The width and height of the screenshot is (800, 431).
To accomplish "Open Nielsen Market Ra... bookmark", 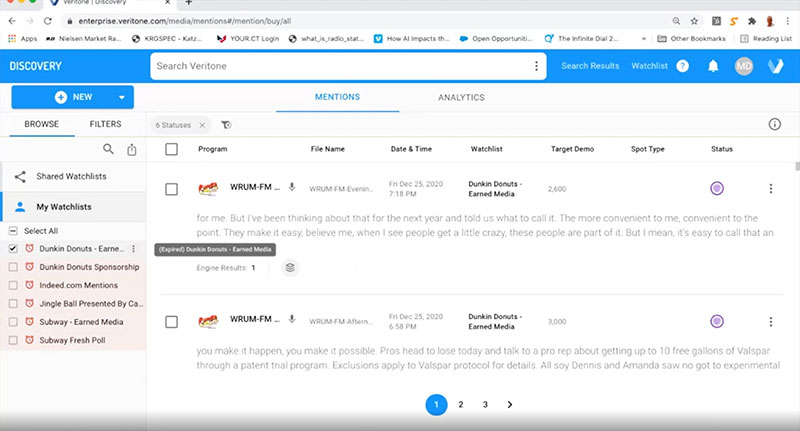I will tap(83, 38).
